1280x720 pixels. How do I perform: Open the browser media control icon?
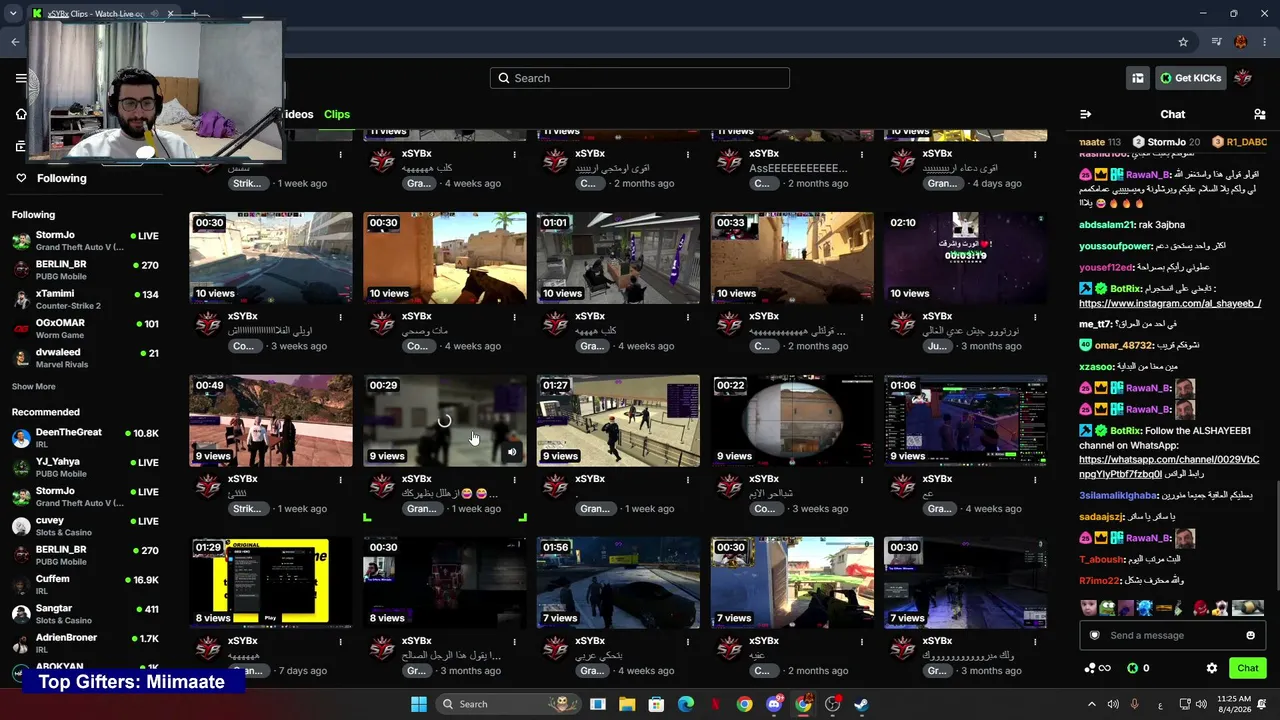[x=1216, y=42]
